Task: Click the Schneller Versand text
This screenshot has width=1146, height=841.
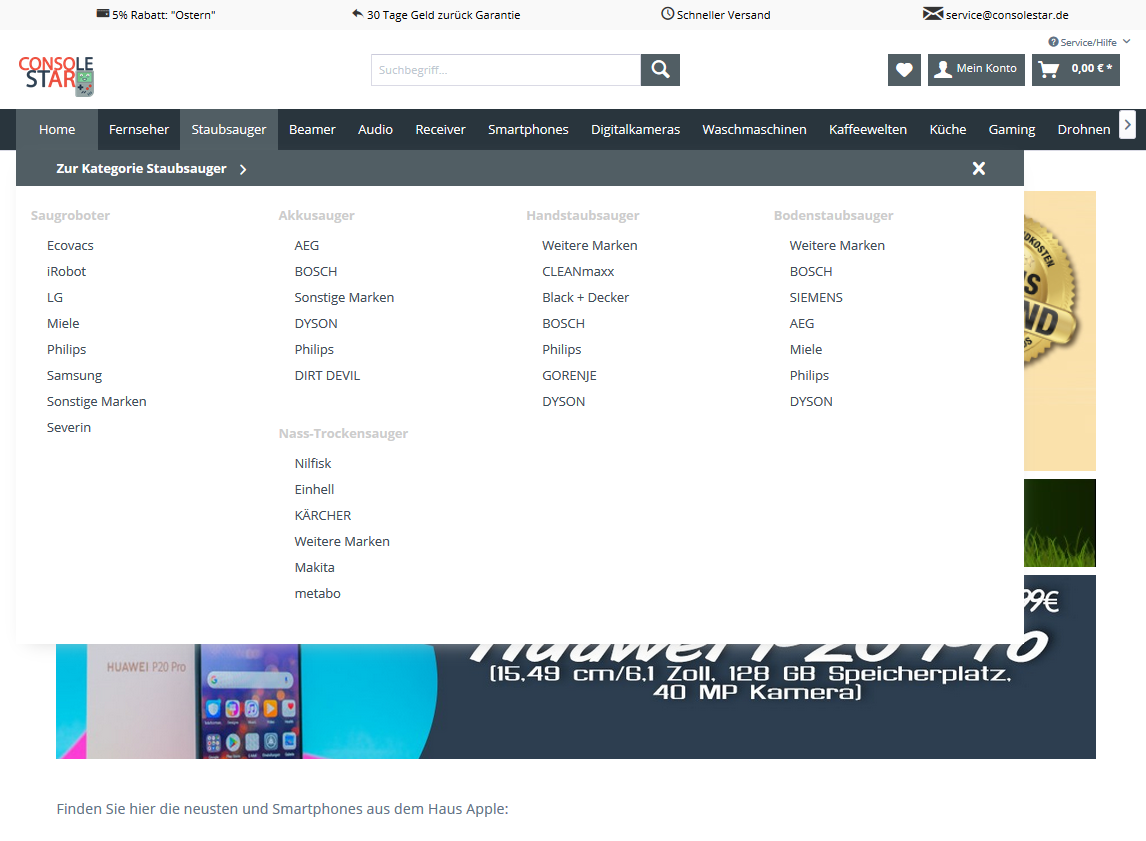Action: tap(724, 15)
